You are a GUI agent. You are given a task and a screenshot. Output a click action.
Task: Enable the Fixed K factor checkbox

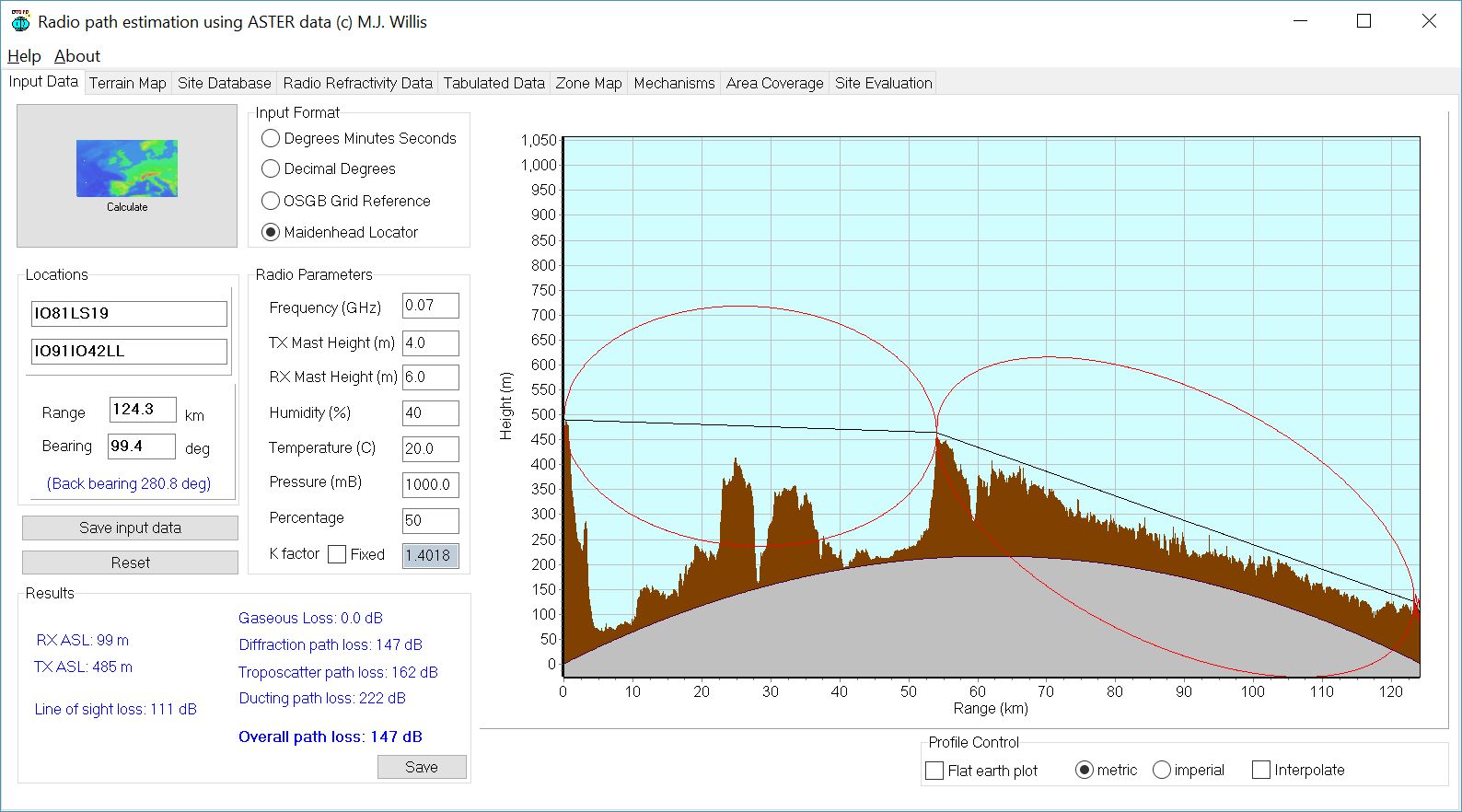(337, 554)
